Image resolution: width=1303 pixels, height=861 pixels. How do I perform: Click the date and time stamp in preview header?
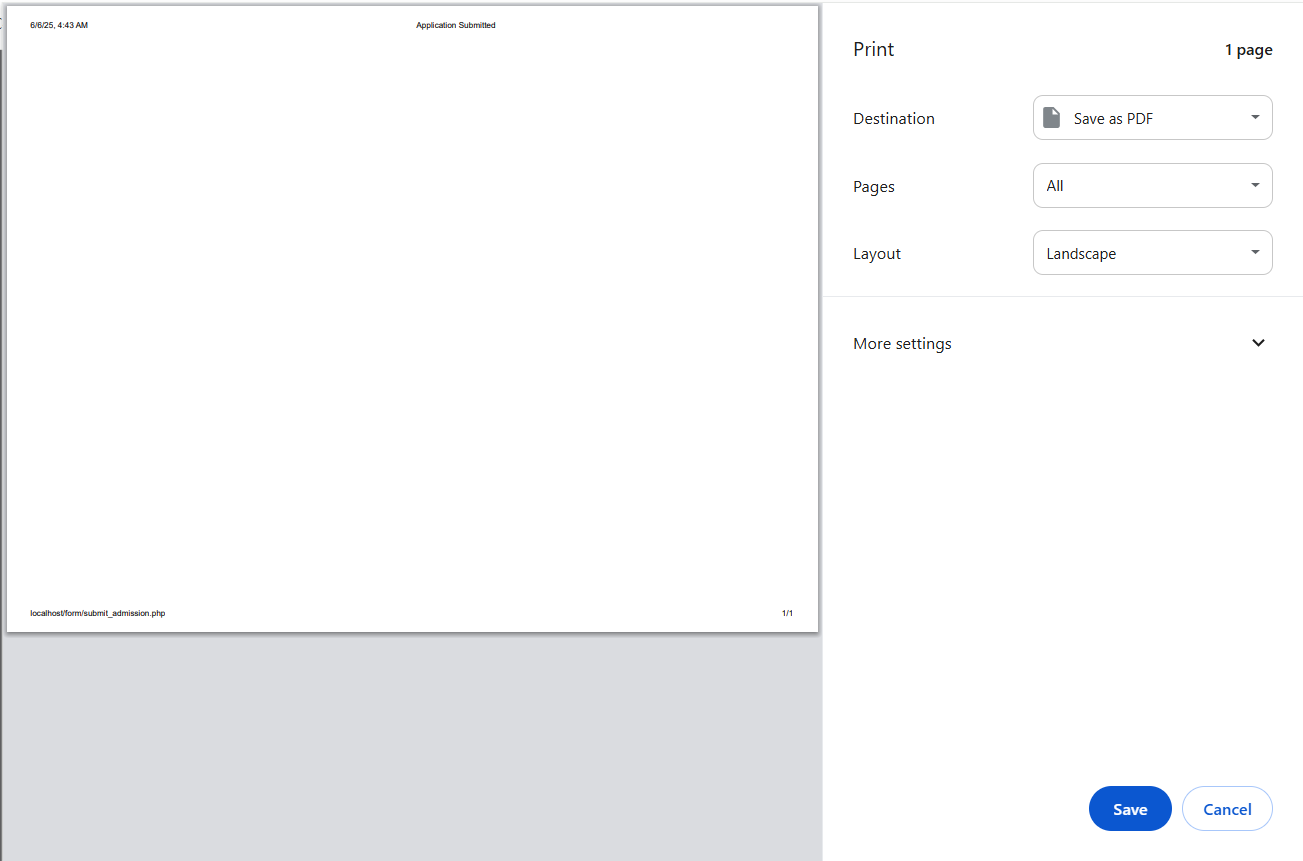(59, 26)
